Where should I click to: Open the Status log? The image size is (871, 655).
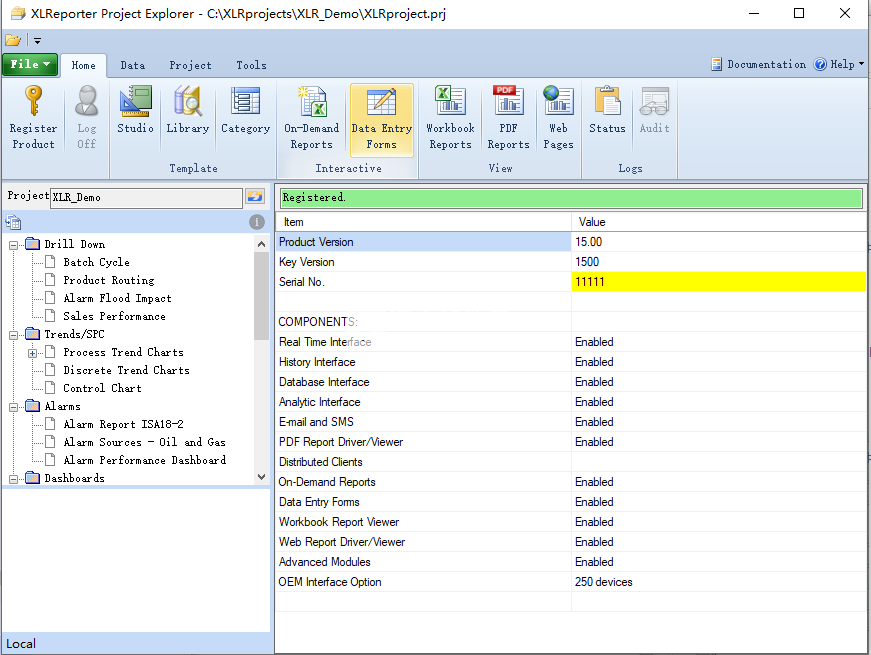pyautogui.click(x=607, y=109)
